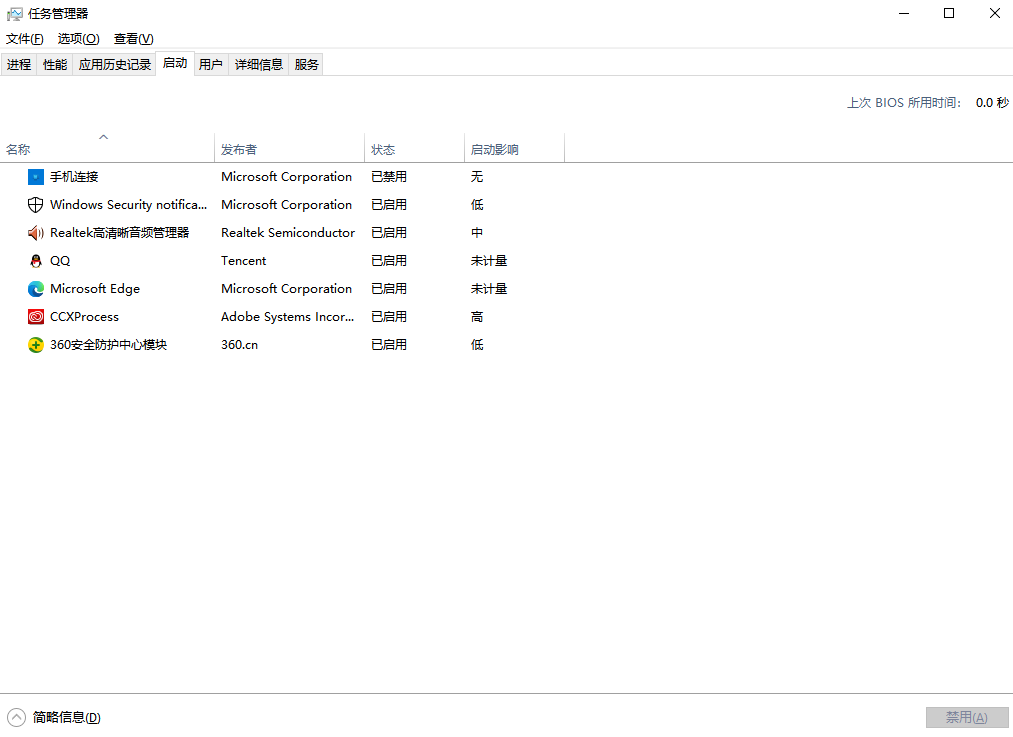1013x737 pixels.
Task: Select the 手机连接 app icon
Action: [x=36, y=177]
